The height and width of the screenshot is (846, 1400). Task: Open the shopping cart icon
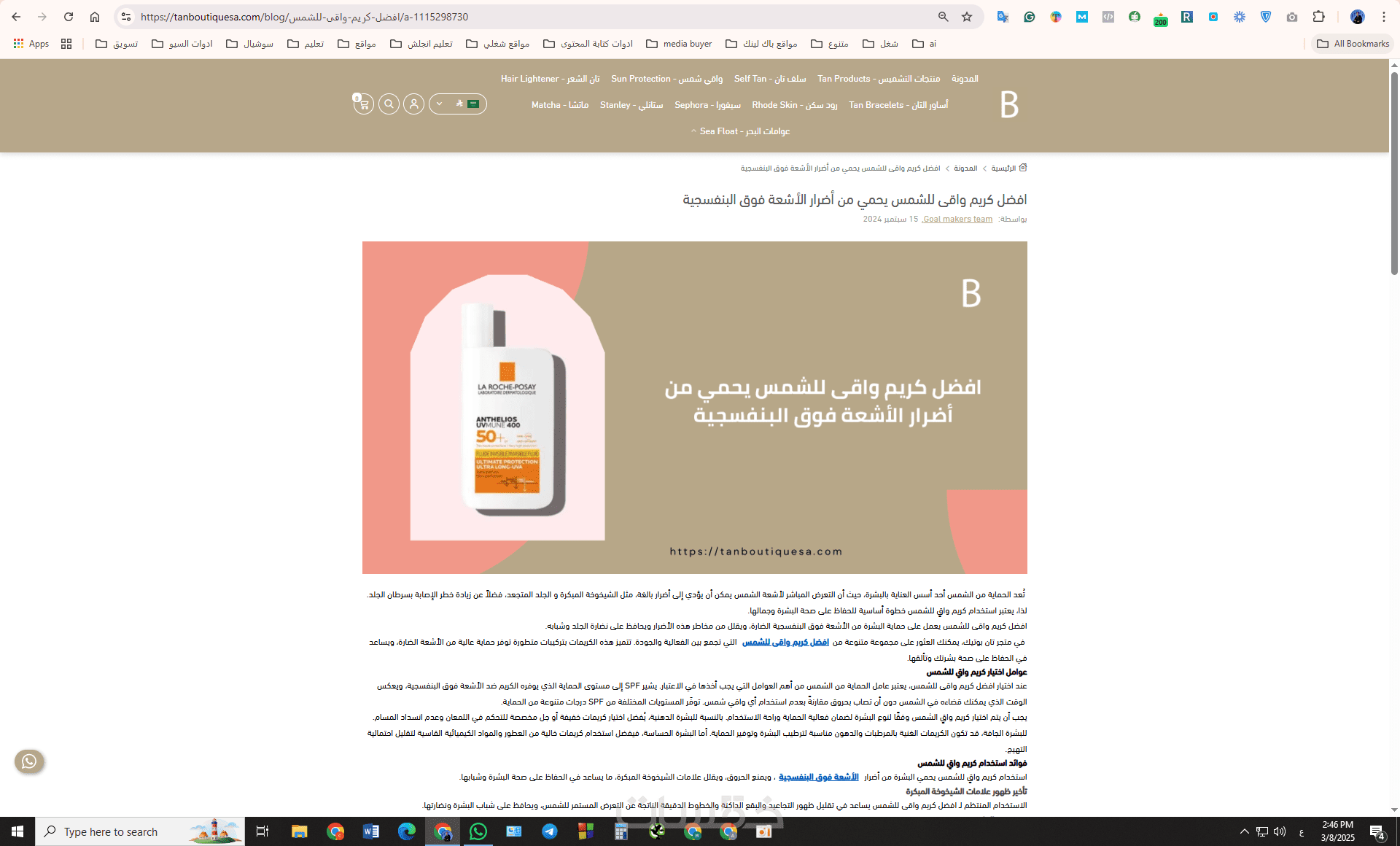pyautogui.click(x=363, y=104)
